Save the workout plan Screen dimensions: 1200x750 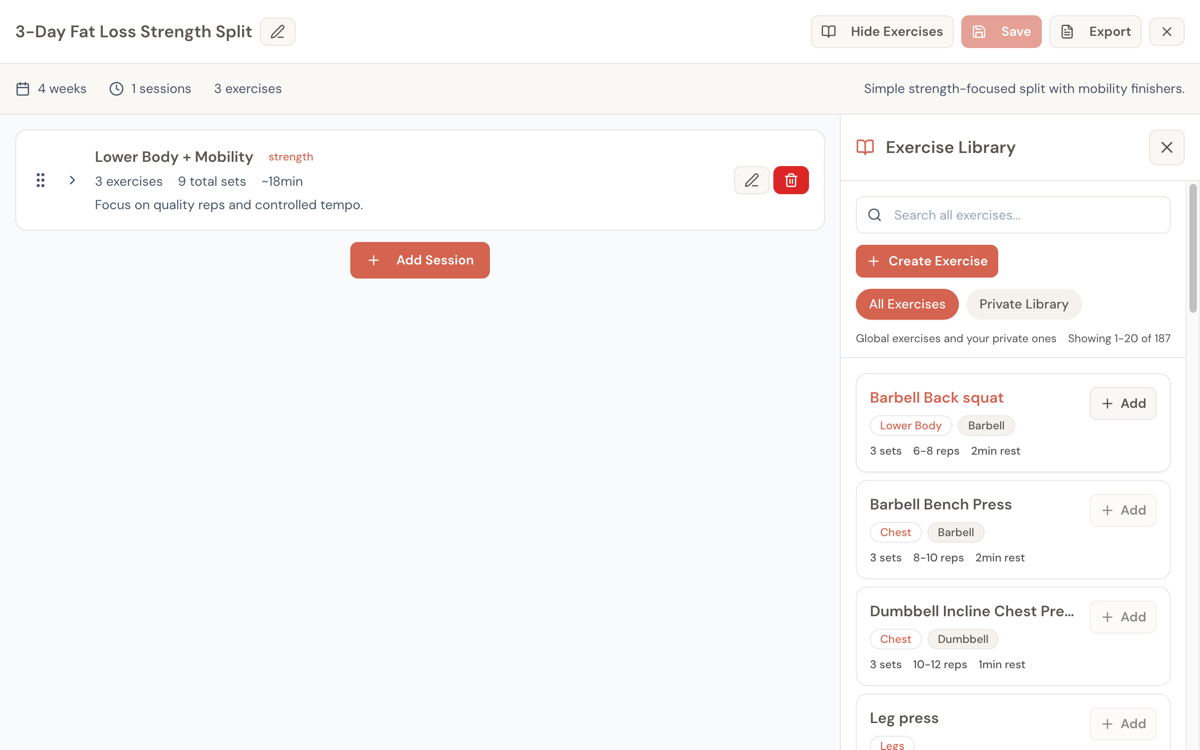click(x=1001, y=31)
